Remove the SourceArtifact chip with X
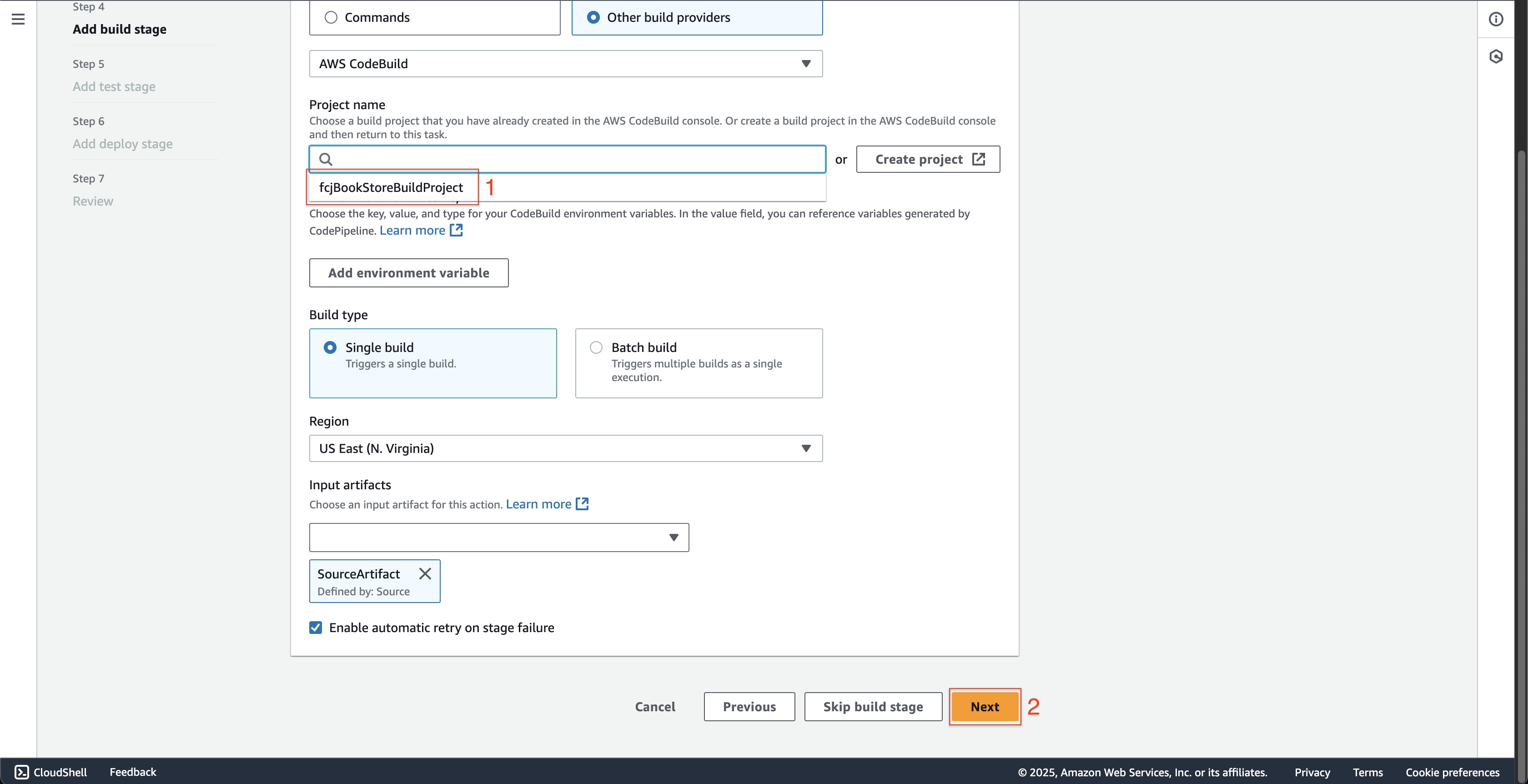The width and height of the screenshot is (1528, 784). tap(425, 573)
